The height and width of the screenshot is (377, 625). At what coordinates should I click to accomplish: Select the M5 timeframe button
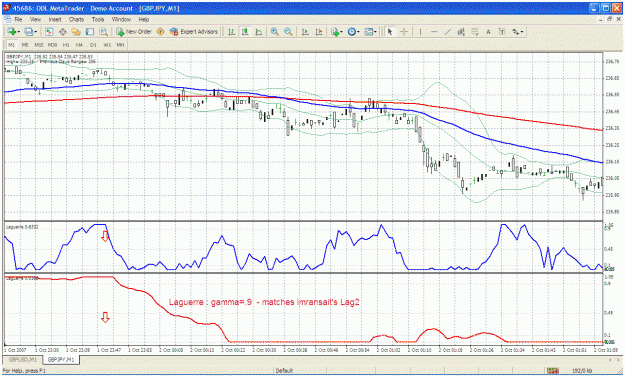point(25,45)
